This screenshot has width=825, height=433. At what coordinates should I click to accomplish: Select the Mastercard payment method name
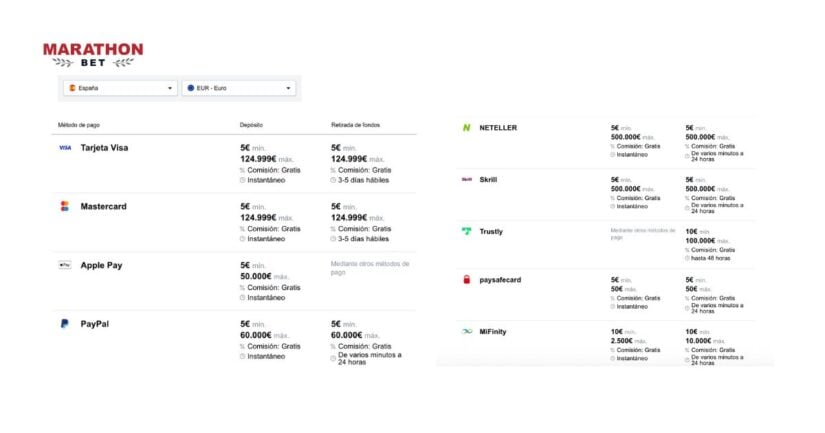pos(104,206)
